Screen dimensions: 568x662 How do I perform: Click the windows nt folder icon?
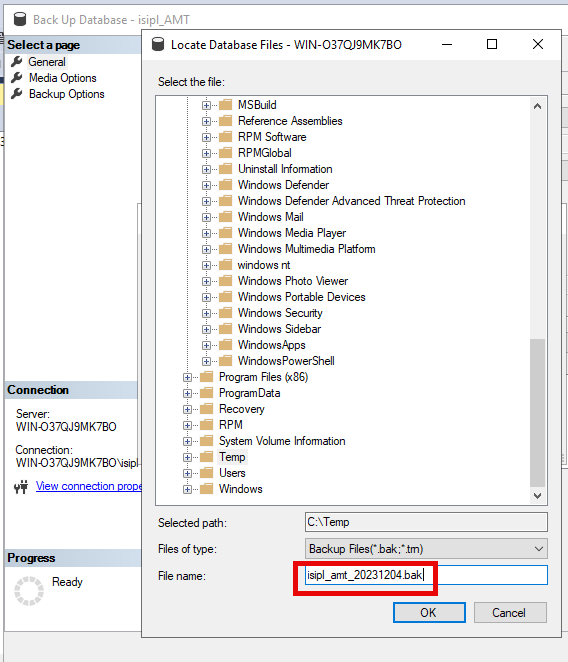[226, 265]
